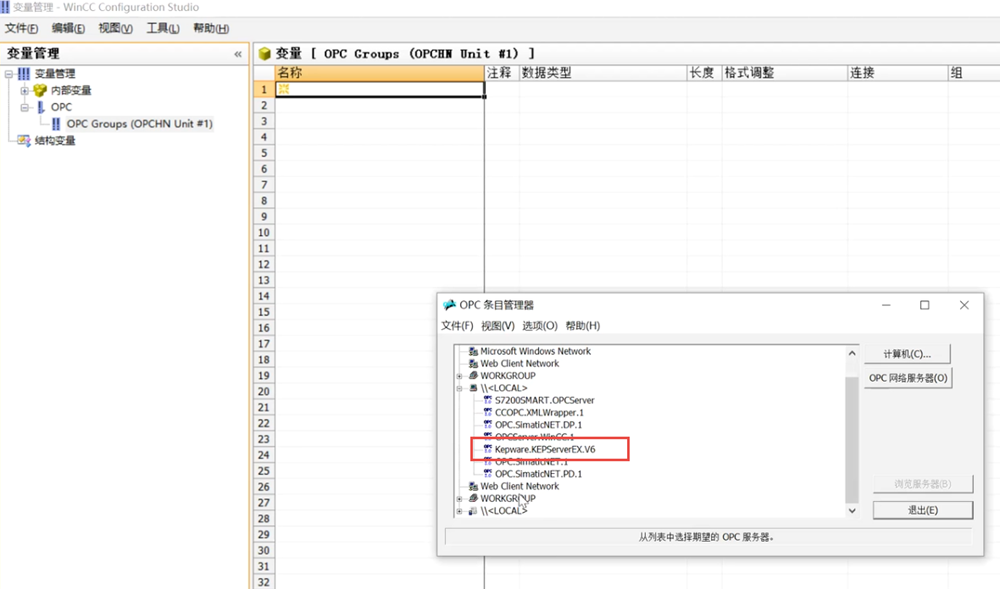1000x589 pixels.
Task: Click the OPC 条目管理器 title bar icon
Action: tap(449, 305)
